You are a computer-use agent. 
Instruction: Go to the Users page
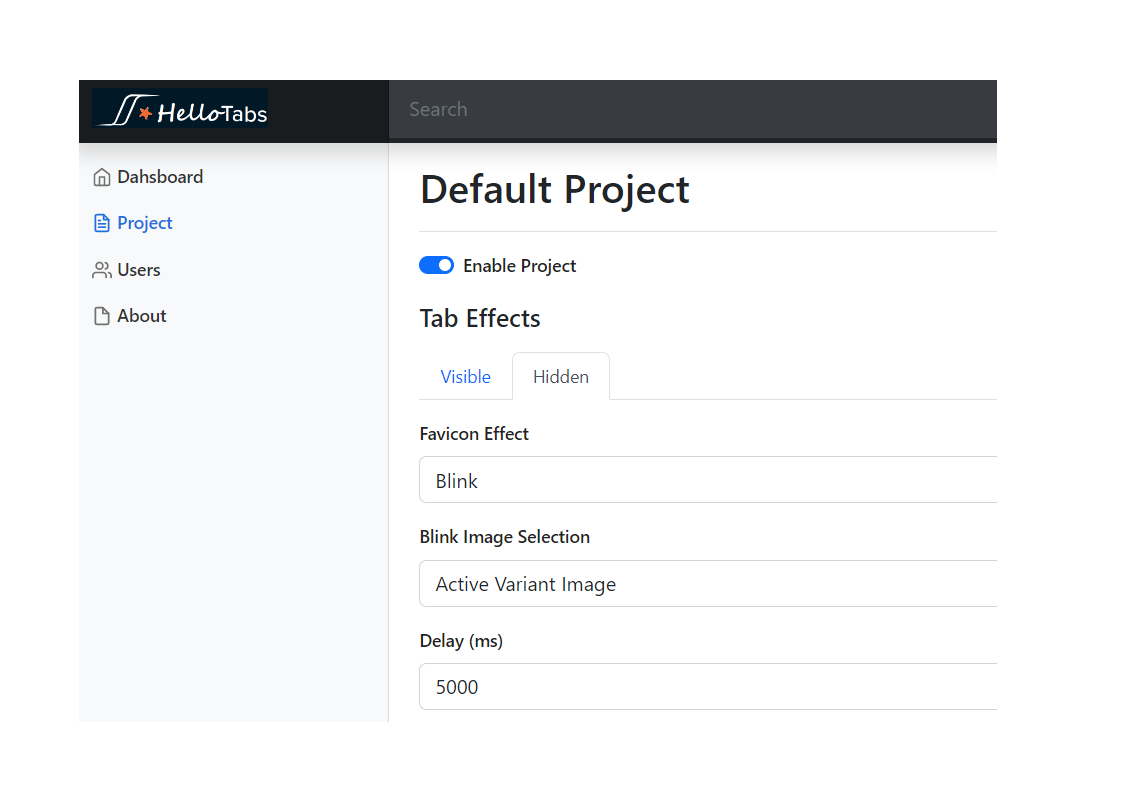tap(127, 270)
